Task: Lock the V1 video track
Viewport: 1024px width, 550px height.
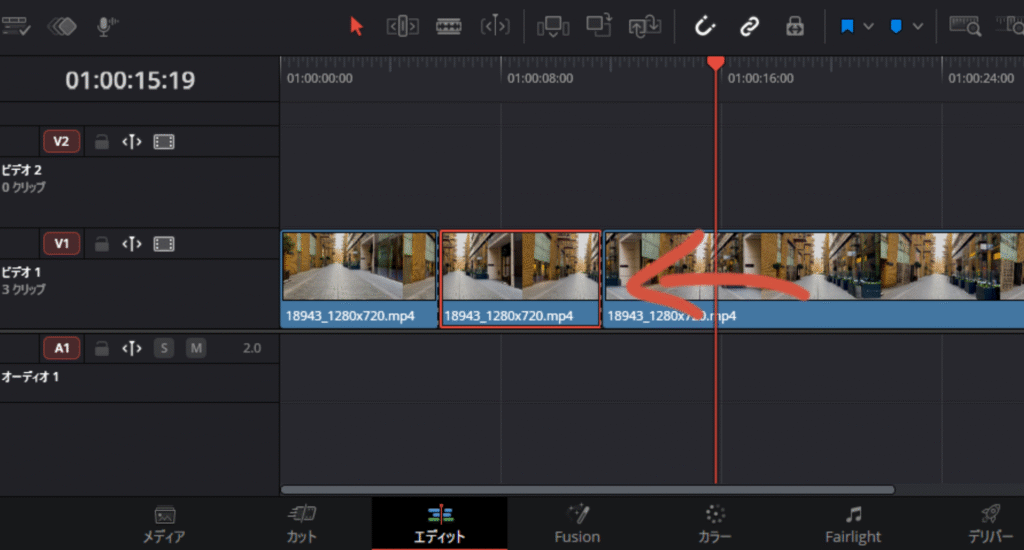Action: 101,244
